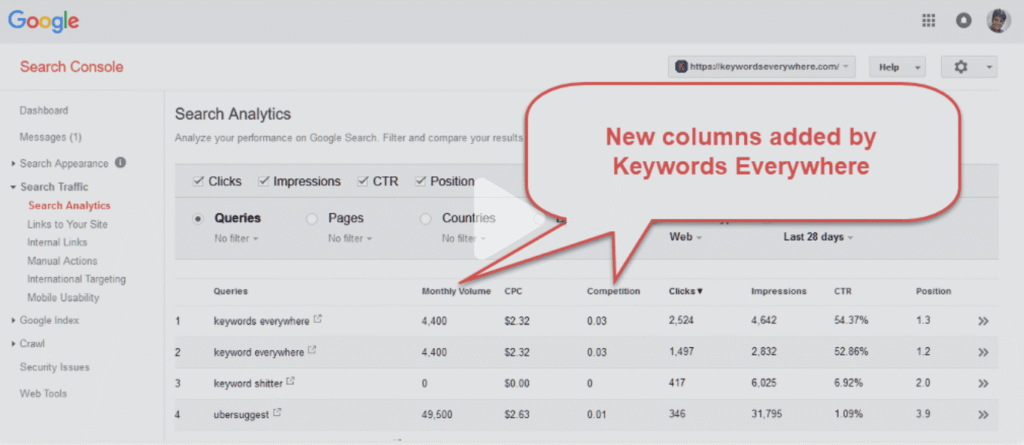Open the ubersuggest query
This screenshot has width=1024, height=445.
point(242,416)
